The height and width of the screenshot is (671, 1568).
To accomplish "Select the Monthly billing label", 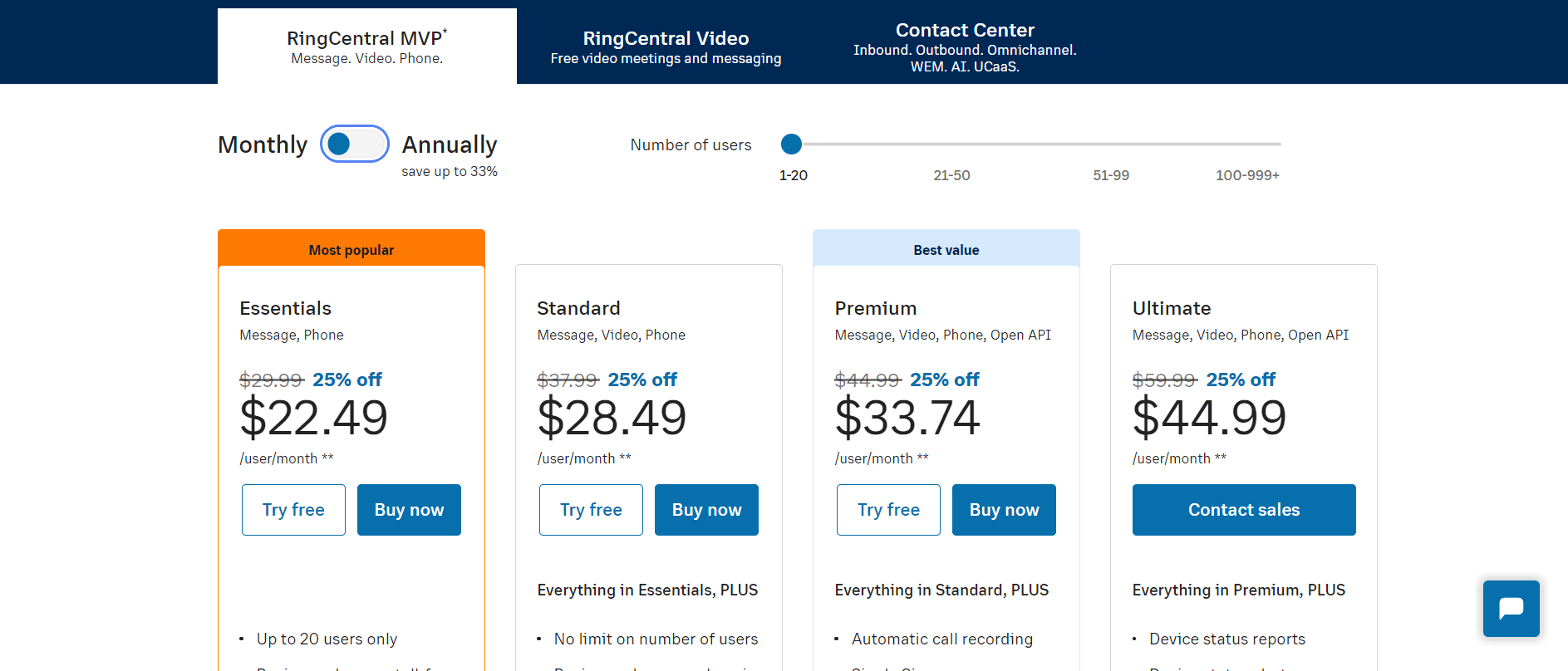I will [263, 144].
